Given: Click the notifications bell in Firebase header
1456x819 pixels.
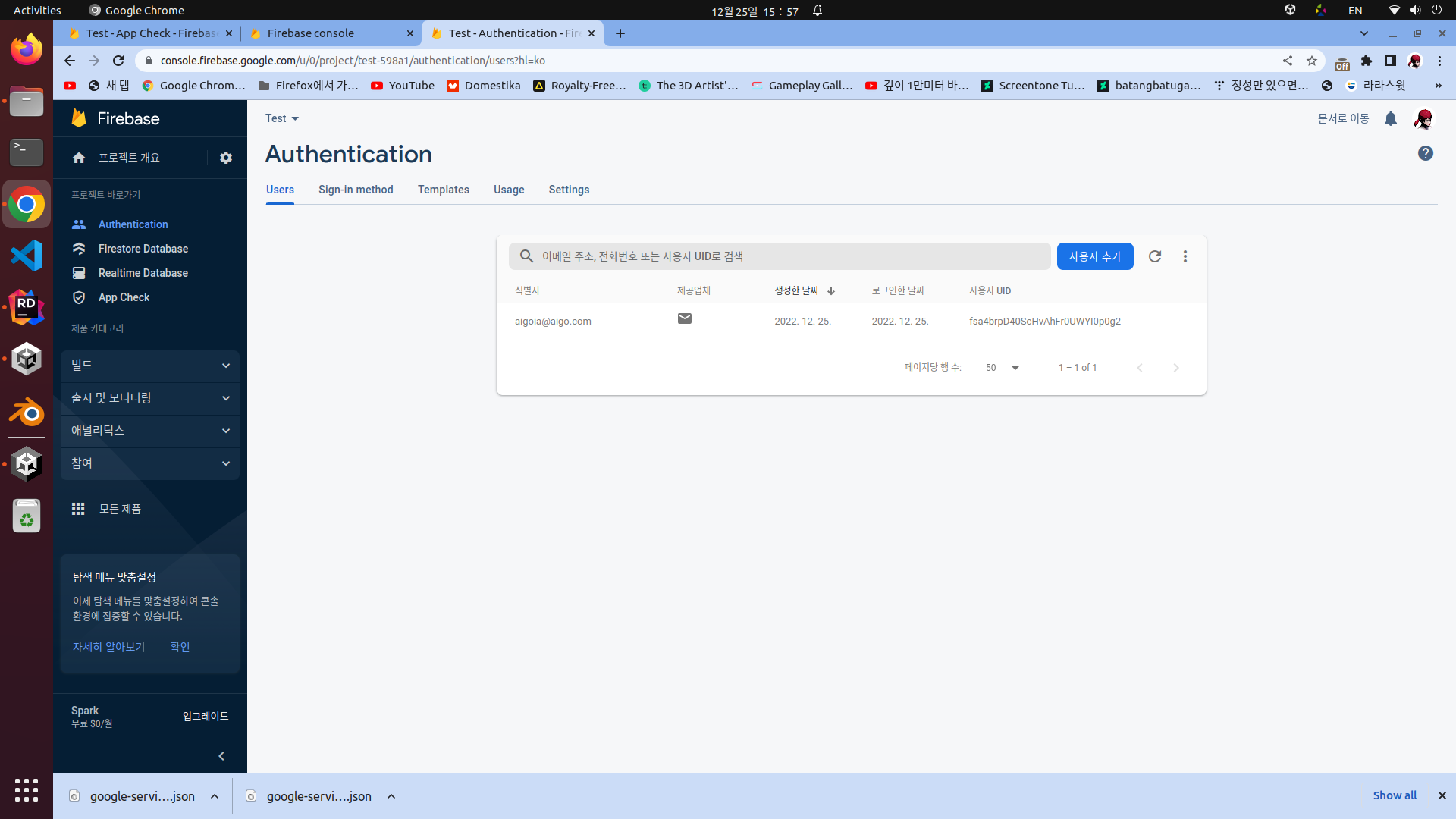Looking at the screenshot, I should [1391, 118].
